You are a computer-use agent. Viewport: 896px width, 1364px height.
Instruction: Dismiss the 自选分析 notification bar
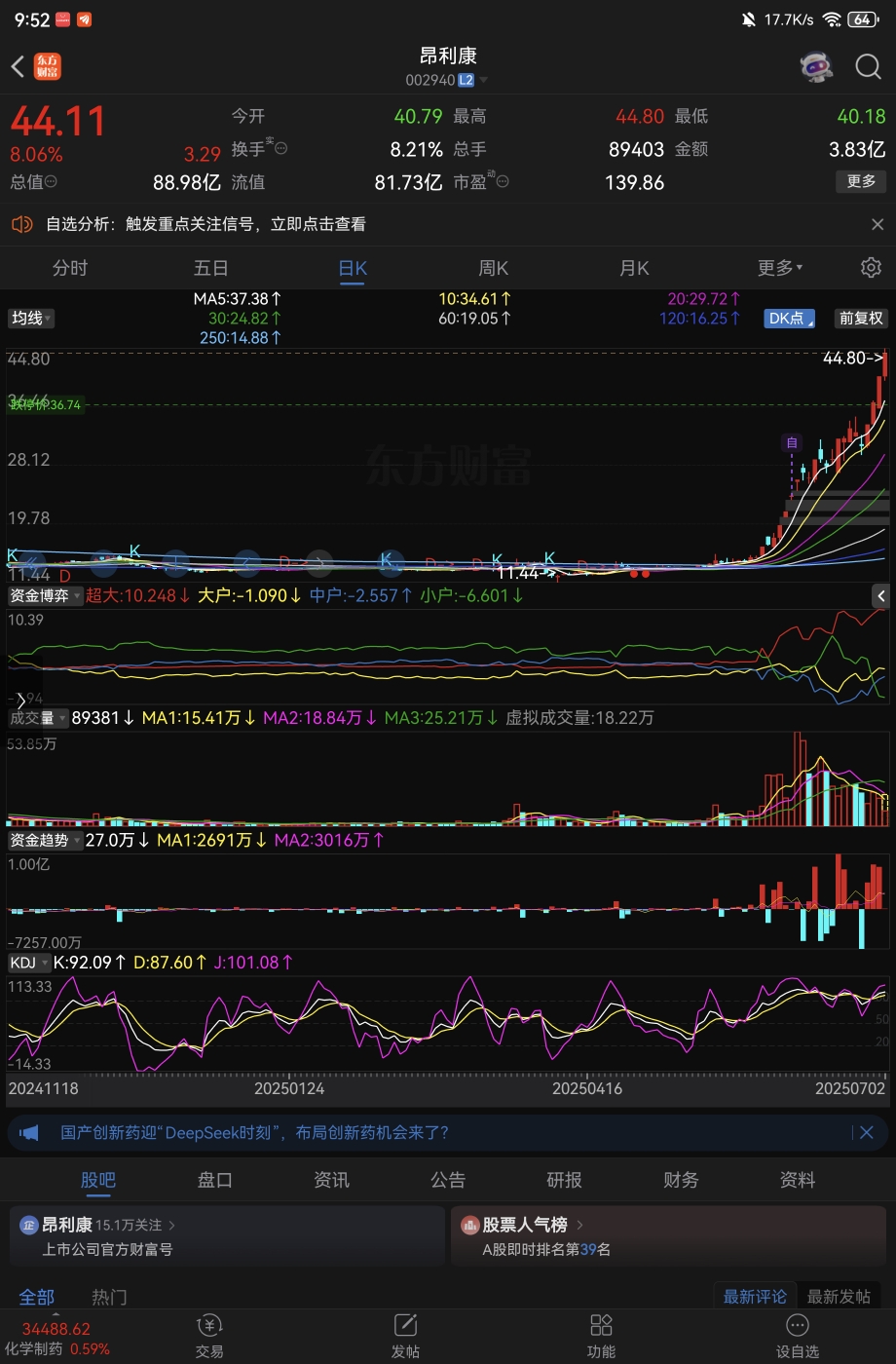tap(877, 224)
